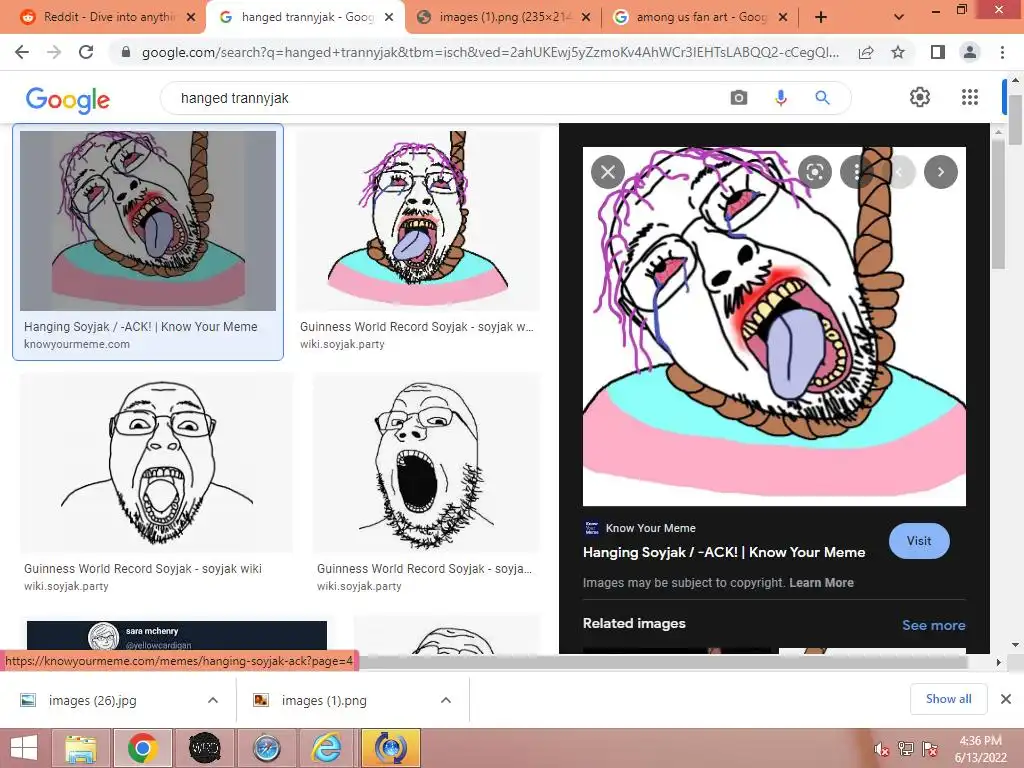Switch to the images (1).png tab
Viewport: 1024px width, 768px height.
[x=503, y=17]
